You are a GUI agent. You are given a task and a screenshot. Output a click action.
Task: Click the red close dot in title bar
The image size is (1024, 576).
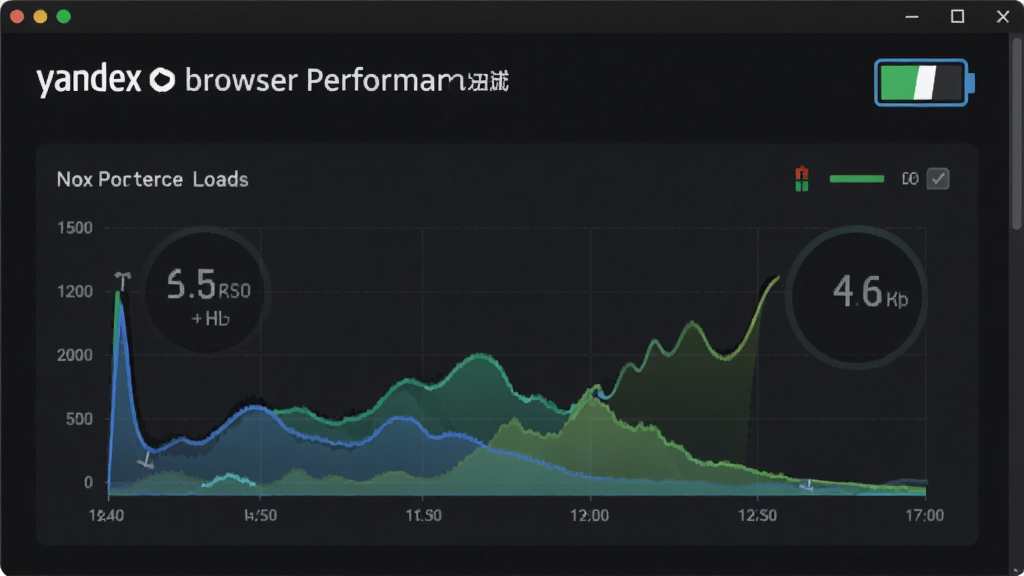coord(17,16)
